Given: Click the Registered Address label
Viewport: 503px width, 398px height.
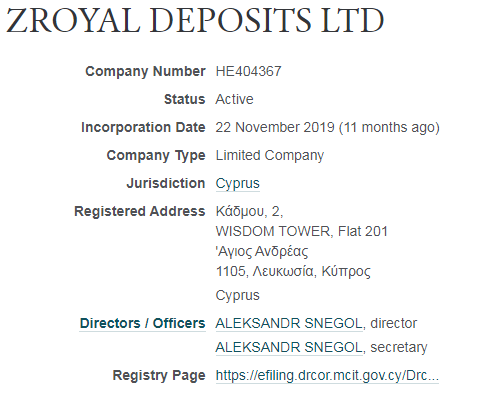Looking at the screenshot, I should click(140, 212).
